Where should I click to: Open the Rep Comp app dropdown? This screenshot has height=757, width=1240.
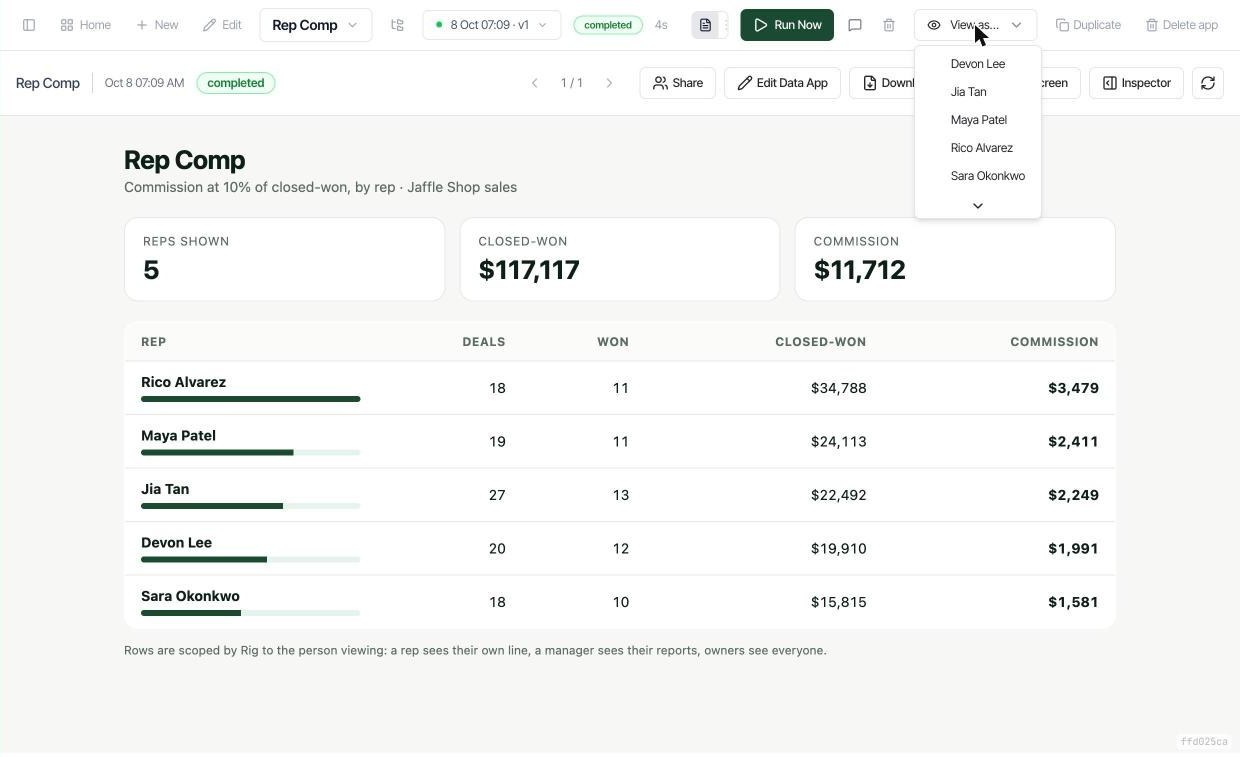pyautogui.click(x=315, y=25)
